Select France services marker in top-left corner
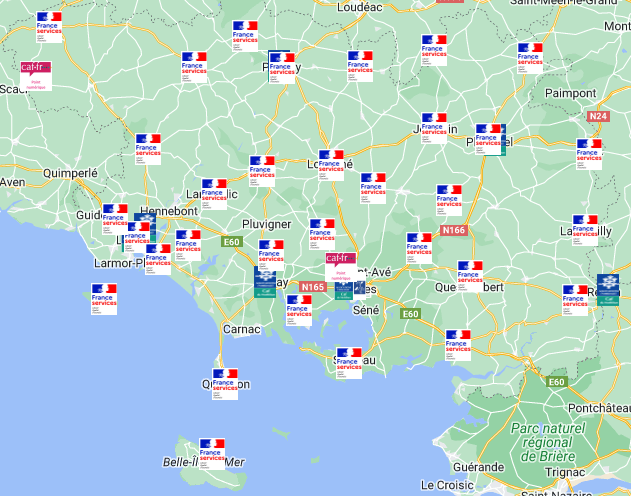 tap(49, 27)
